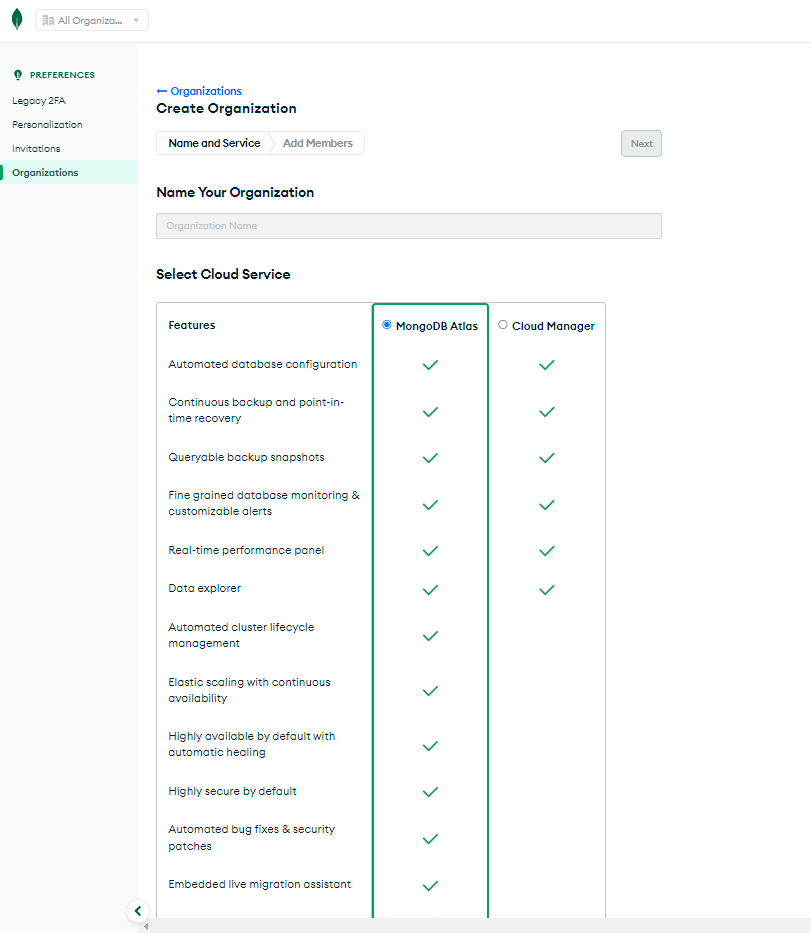This screenshot has height=933, width=811.
Task: Select the Cloud Manager radio button
Action: point(503,325)
